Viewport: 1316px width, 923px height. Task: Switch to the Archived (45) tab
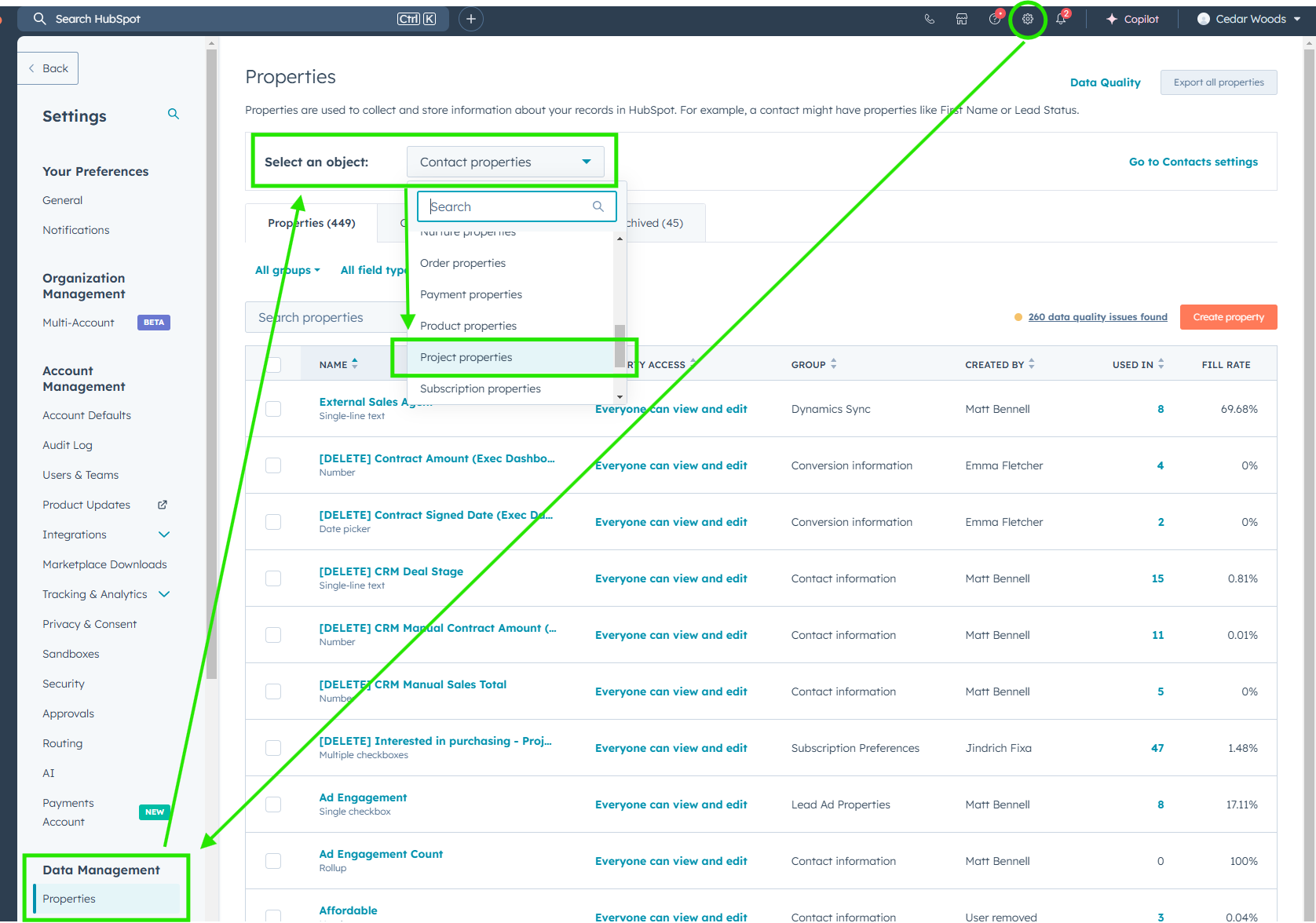tap(655, 223)
